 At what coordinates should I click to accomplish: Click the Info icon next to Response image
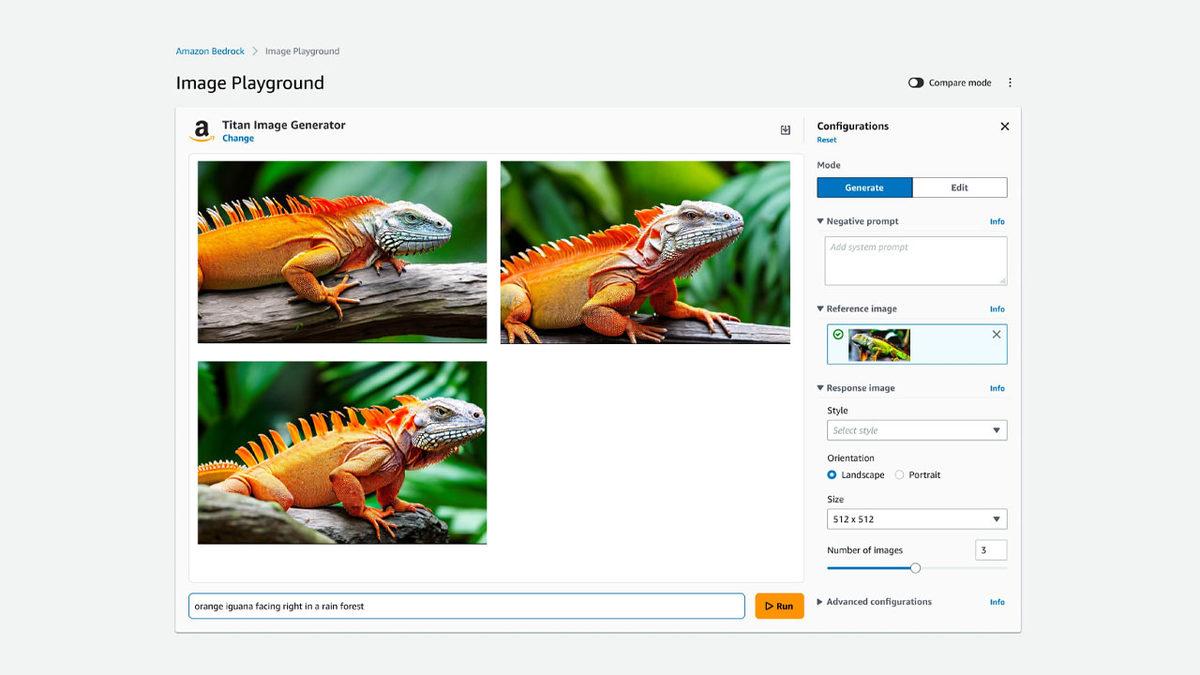click(x=997, y=388)
